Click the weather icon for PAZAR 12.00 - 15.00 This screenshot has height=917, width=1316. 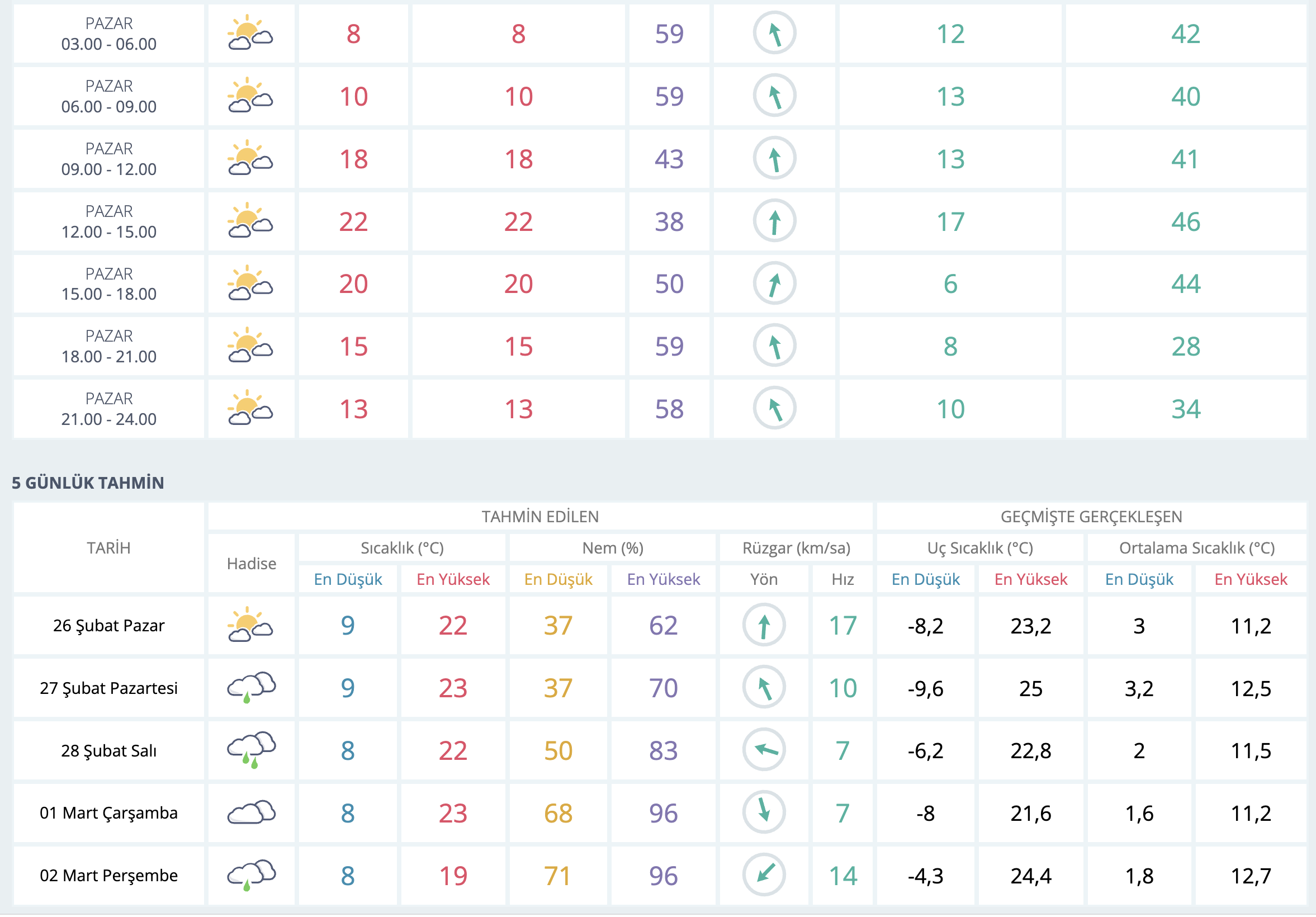(250, 221)
